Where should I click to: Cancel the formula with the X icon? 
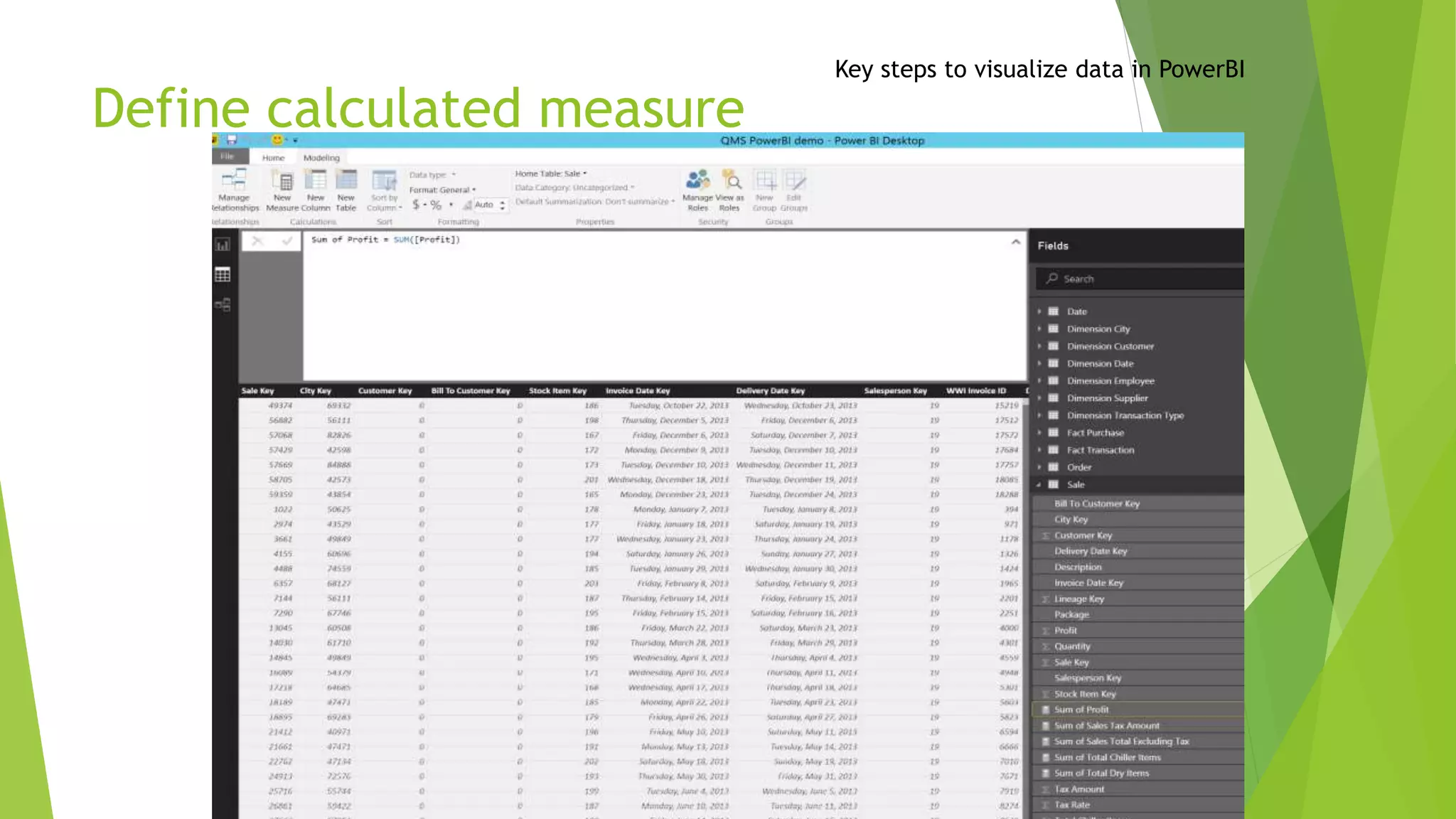[257, 241]
